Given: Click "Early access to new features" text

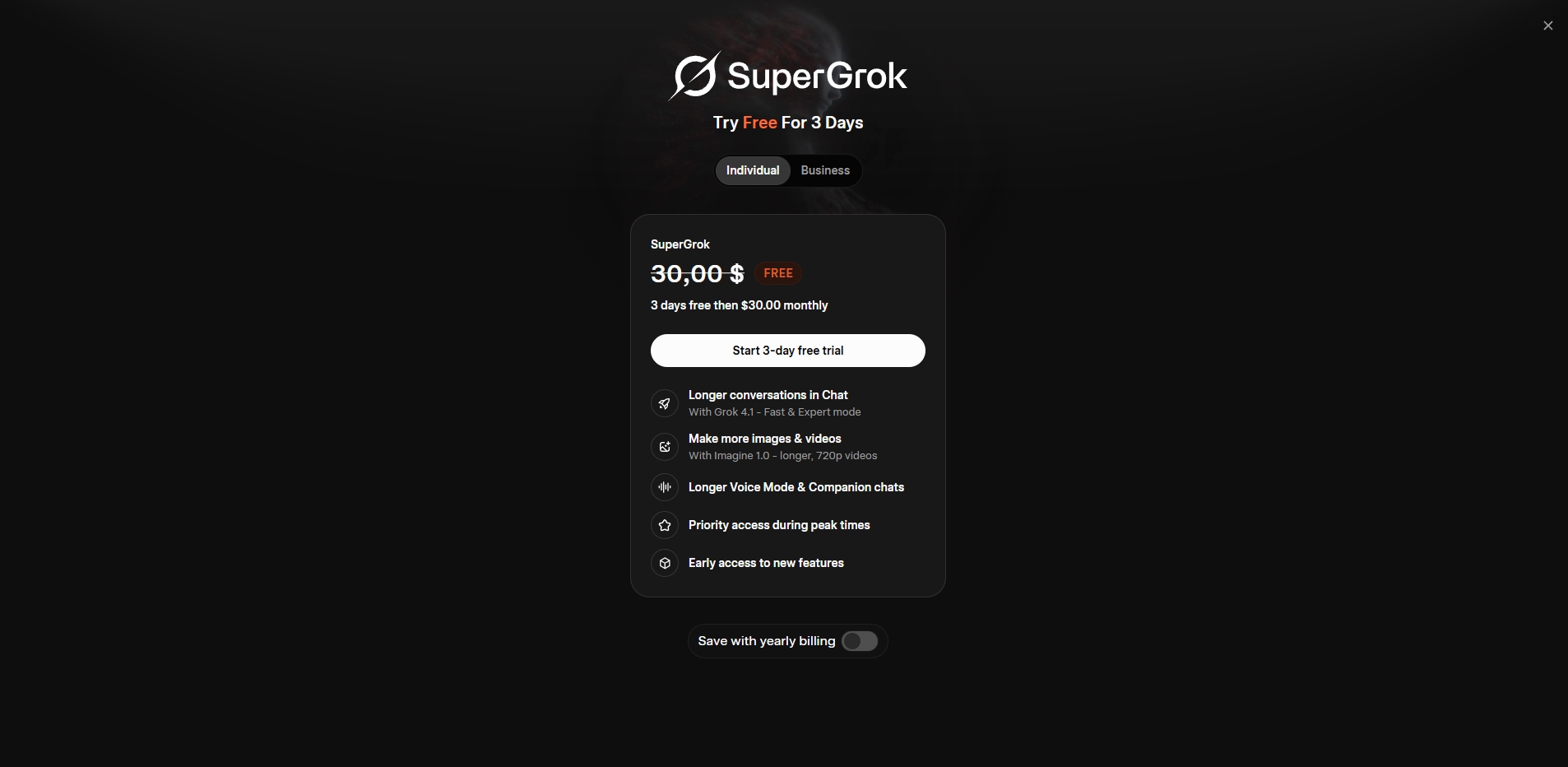Looking at the screenshot, I should 766,563.
